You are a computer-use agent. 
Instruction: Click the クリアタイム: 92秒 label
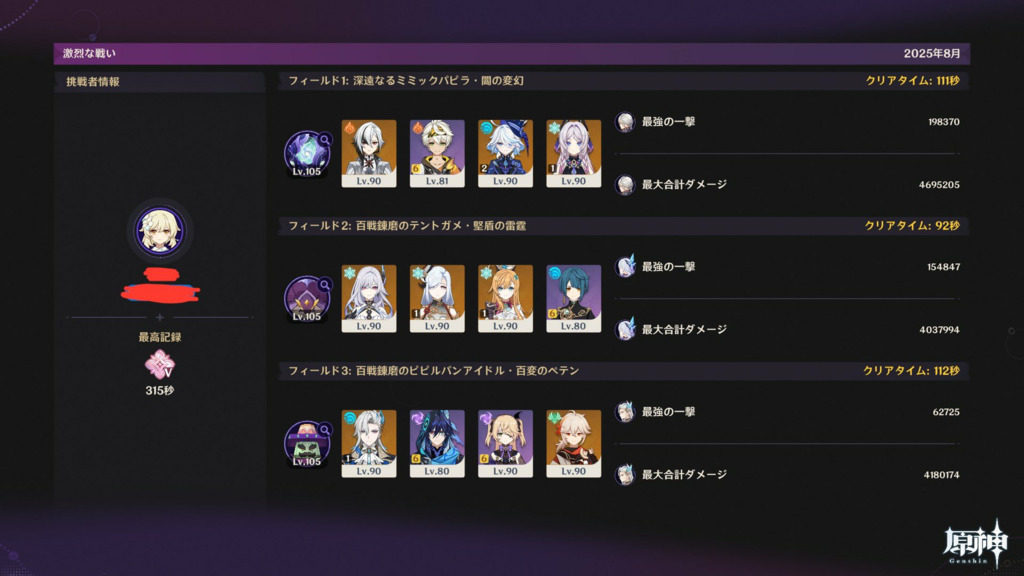click(912, 226)
